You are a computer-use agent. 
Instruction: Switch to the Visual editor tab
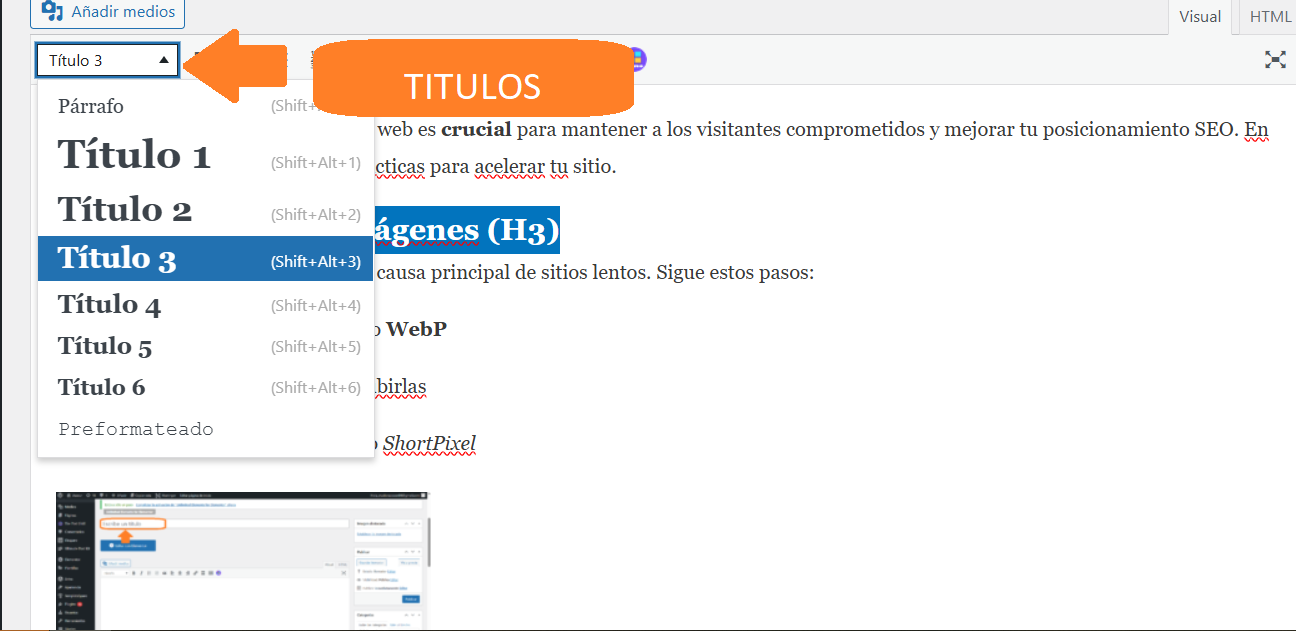(1200, 16)
